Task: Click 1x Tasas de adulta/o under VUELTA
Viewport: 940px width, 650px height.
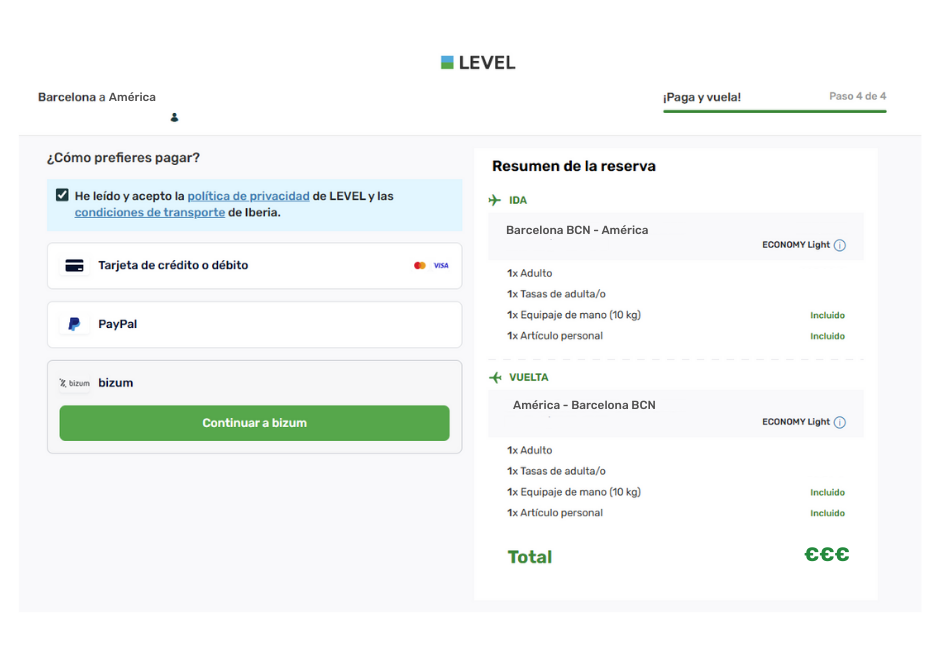Action: coord(556,471)
